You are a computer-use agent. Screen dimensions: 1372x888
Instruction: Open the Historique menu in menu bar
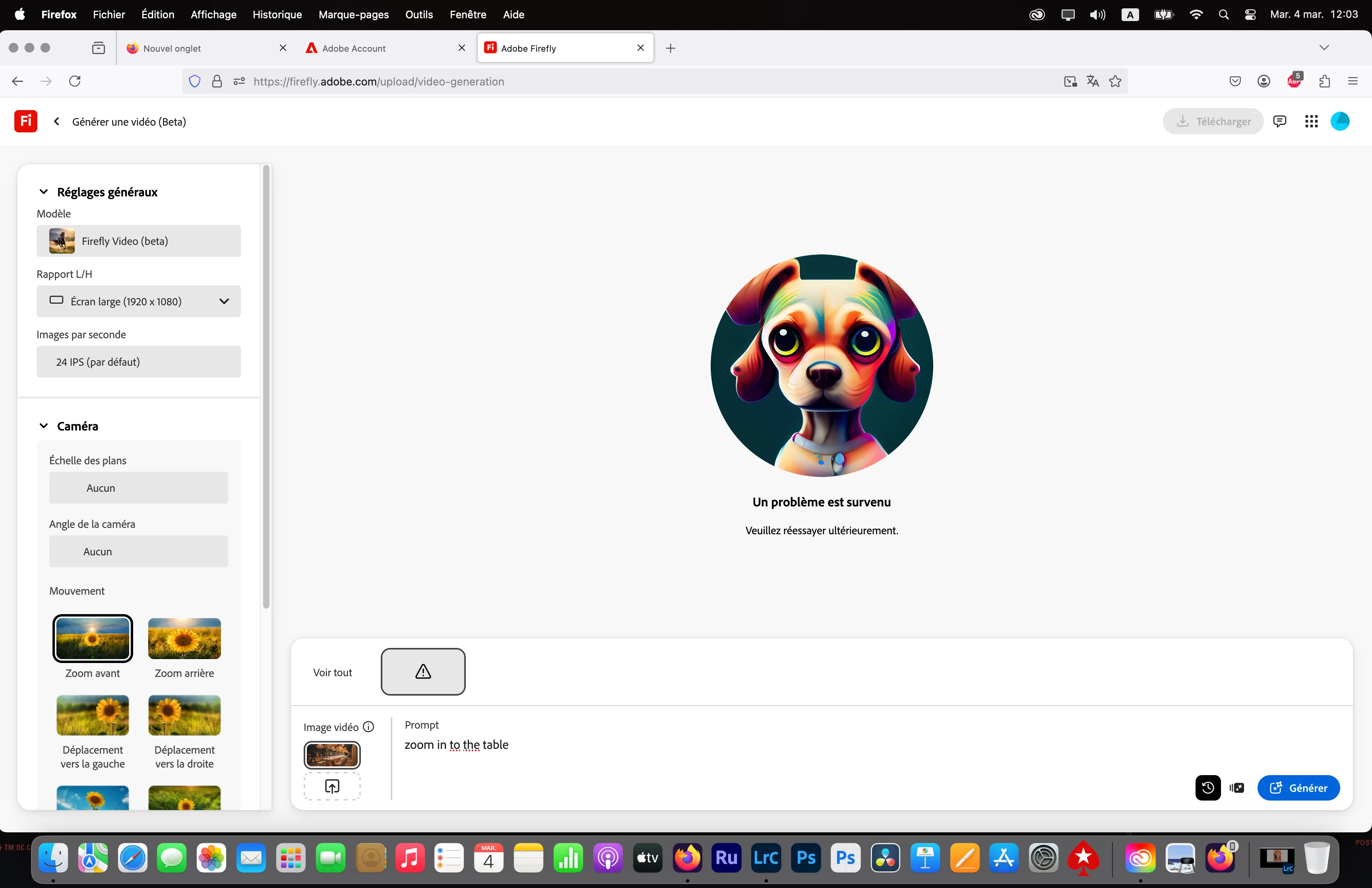(277, 14)
